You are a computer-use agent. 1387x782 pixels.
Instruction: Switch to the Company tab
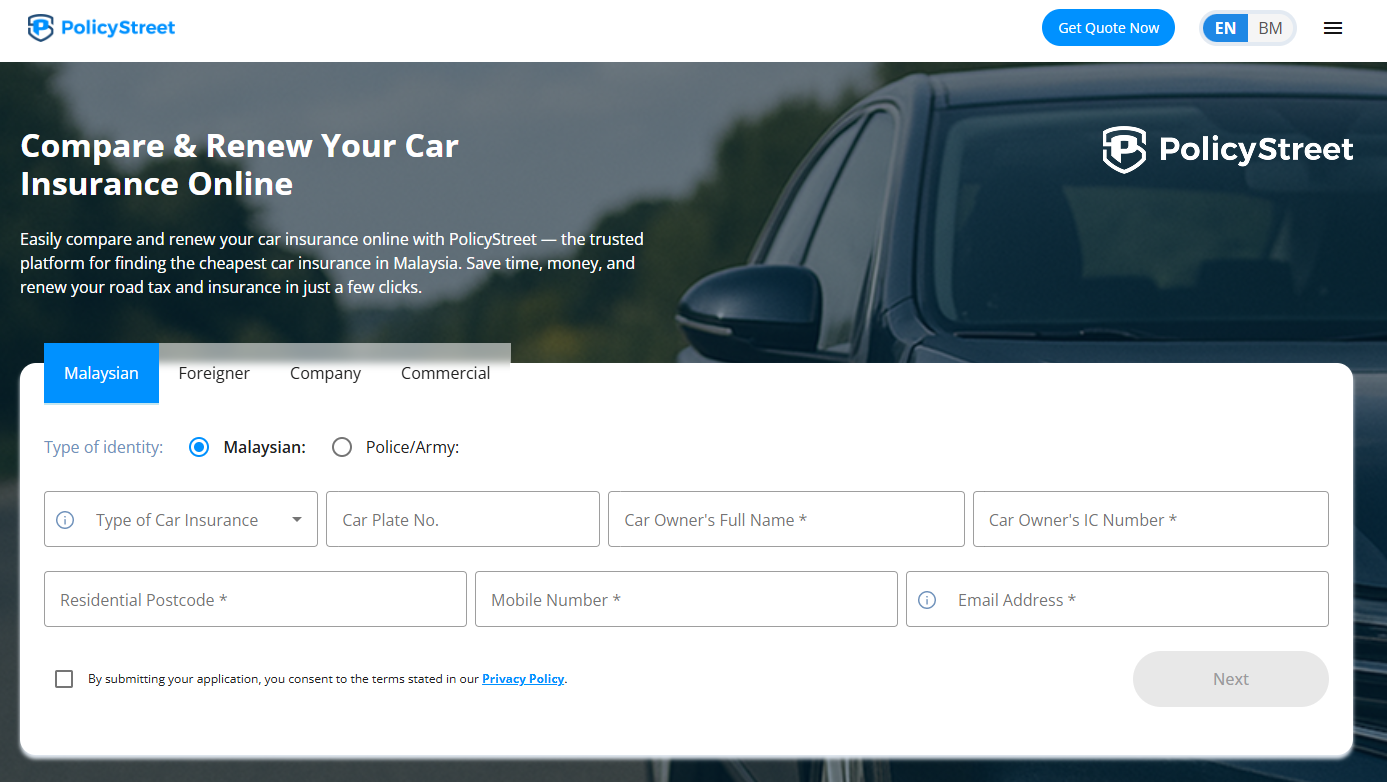click(x=325, y=373)
